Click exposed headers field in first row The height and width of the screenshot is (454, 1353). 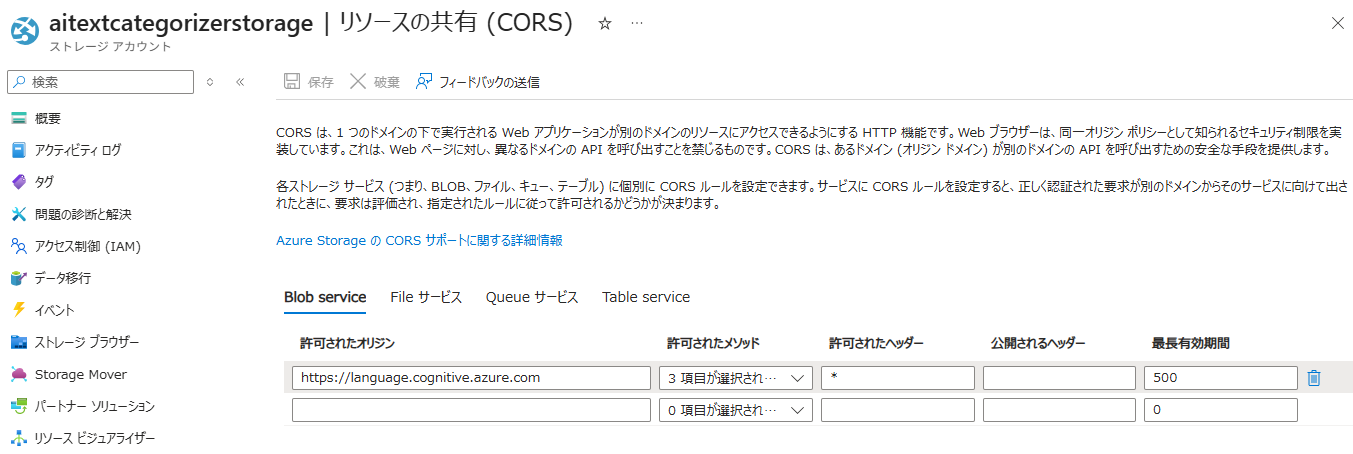(1060, 378)
